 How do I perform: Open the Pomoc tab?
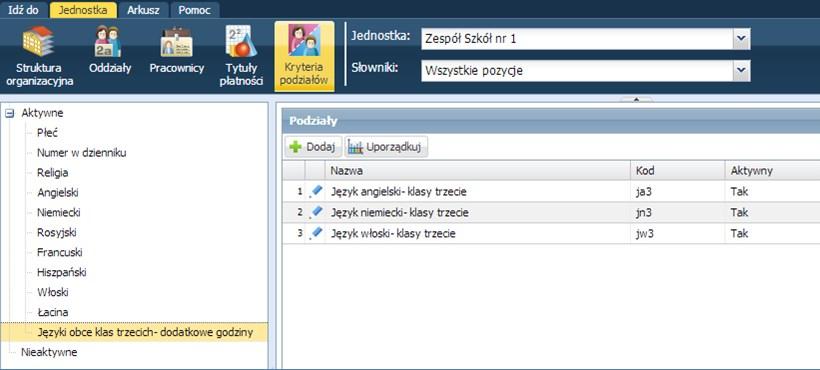coord(194,9)
